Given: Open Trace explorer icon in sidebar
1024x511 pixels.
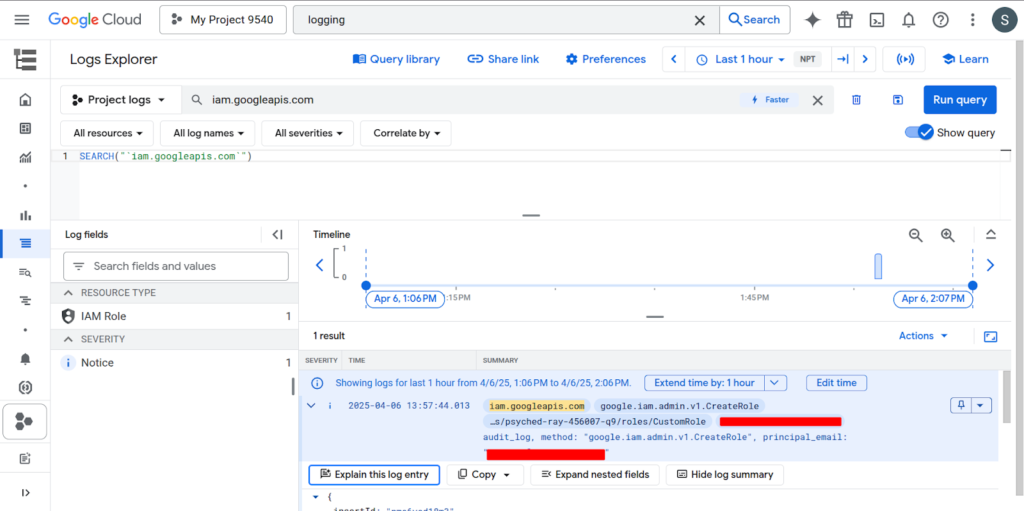Looking at the screenshot, I should [25, 301].
